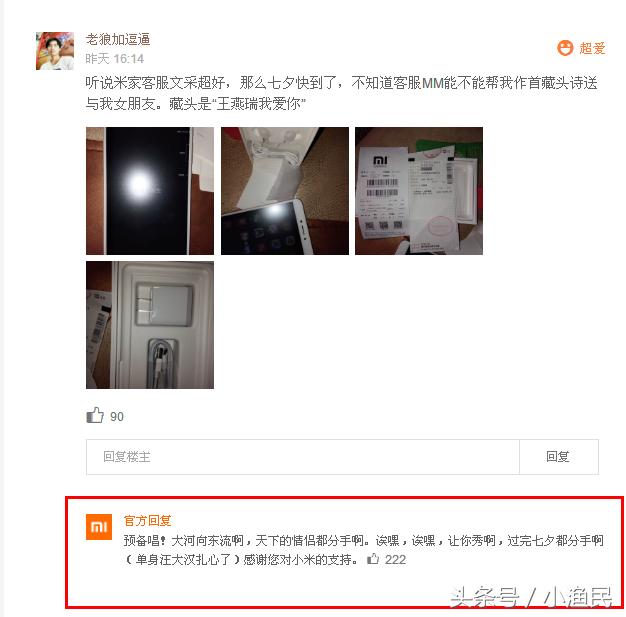Viewport: 626px width, 617px height.
Task: Like the official reply via thumbs-up icon
Action: 373,559
